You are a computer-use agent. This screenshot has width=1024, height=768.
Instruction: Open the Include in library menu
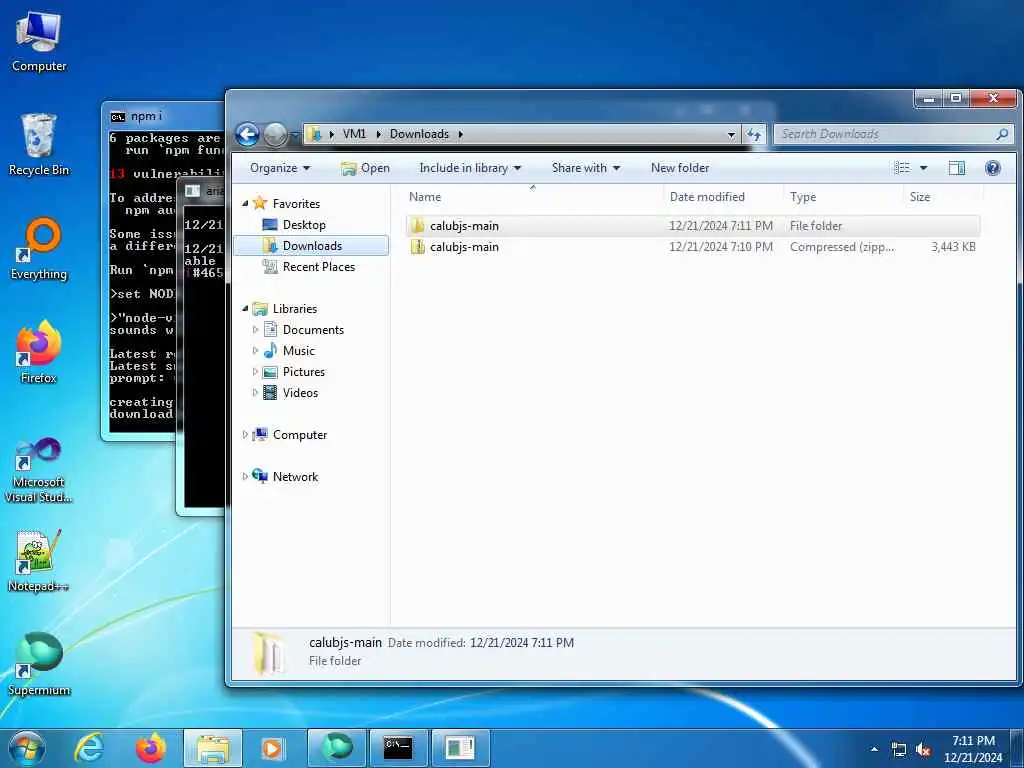(x=470, y=168)
